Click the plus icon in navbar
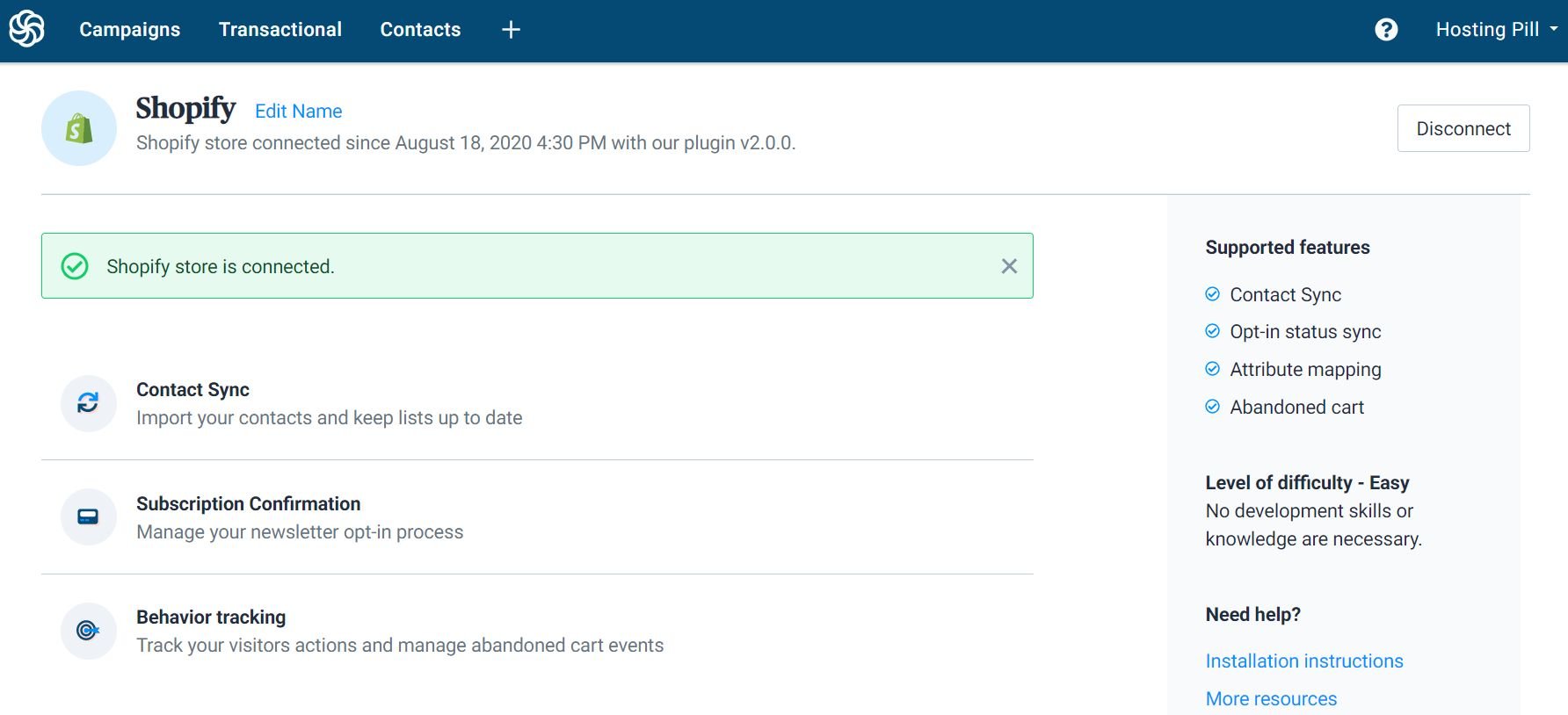The image size is (1568, 715). click(x=511, y=30)
